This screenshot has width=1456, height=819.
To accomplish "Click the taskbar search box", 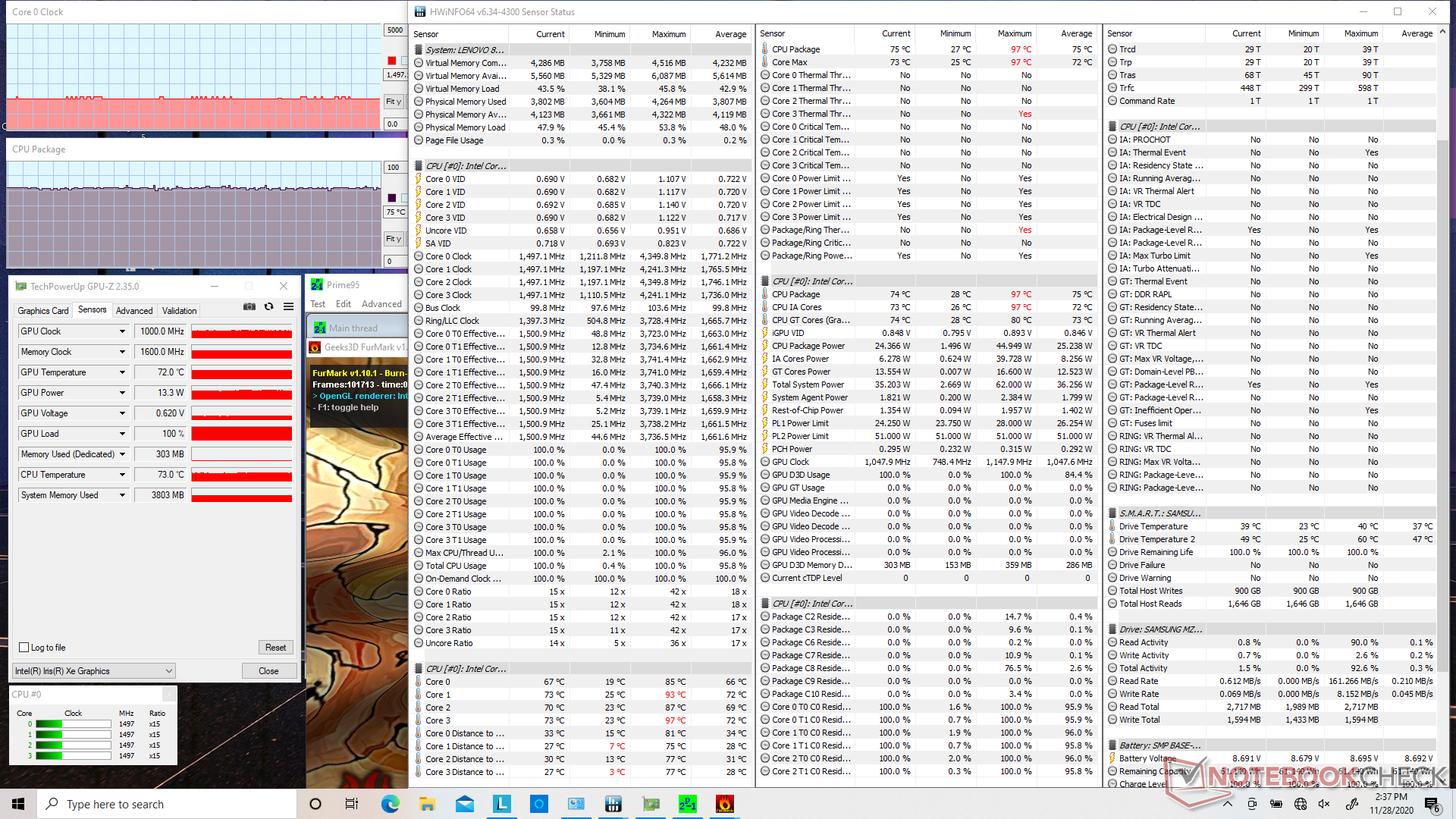I will point(167,804).
